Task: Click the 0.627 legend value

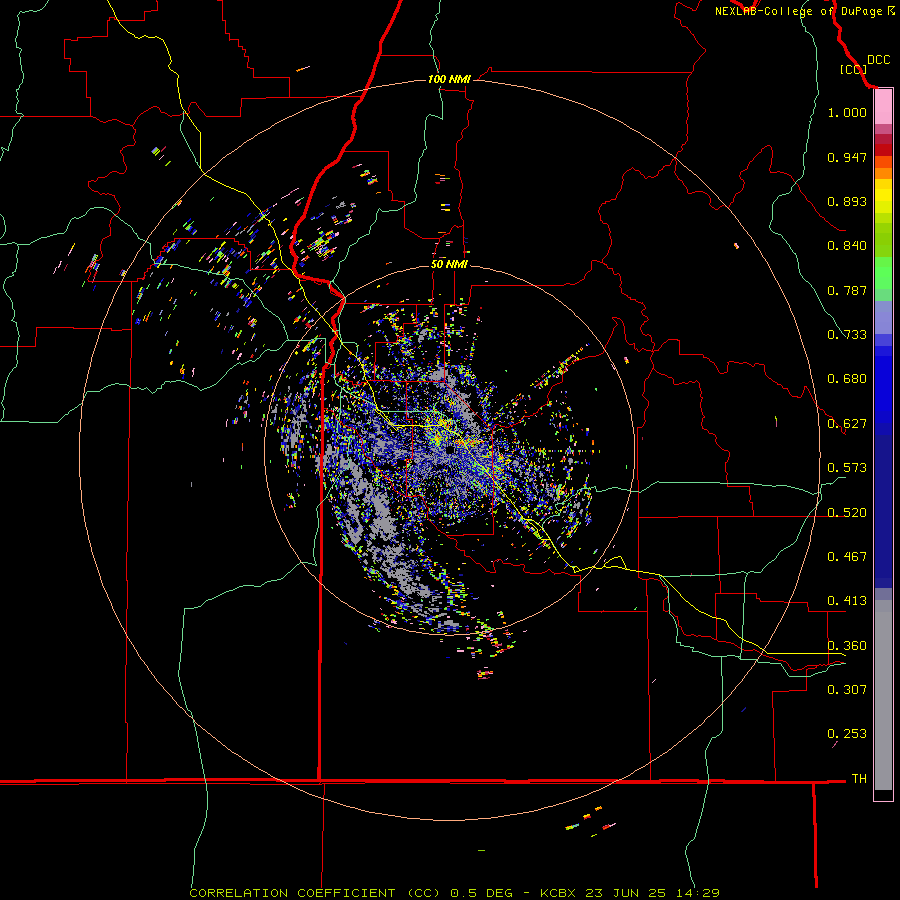Action: point(847,424)
